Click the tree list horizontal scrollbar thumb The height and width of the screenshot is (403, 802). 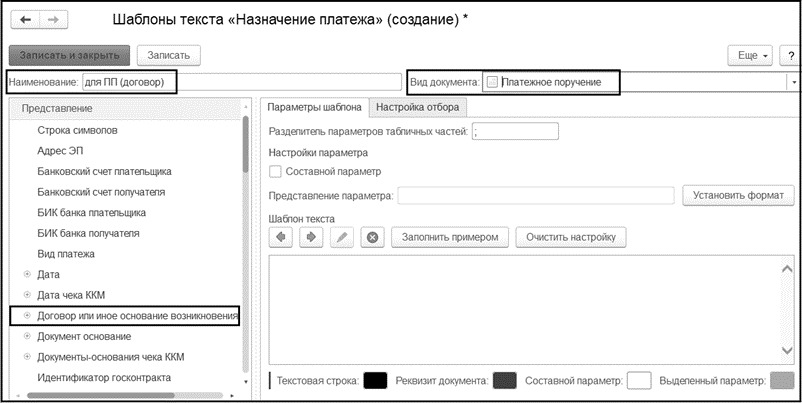click(x=100, y=395)
